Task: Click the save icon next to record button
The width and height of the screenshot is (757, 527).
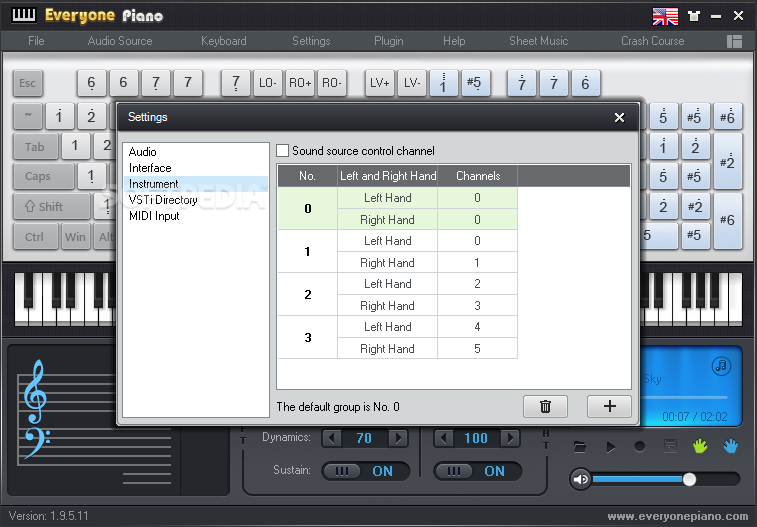Action: tap(670, 446)
